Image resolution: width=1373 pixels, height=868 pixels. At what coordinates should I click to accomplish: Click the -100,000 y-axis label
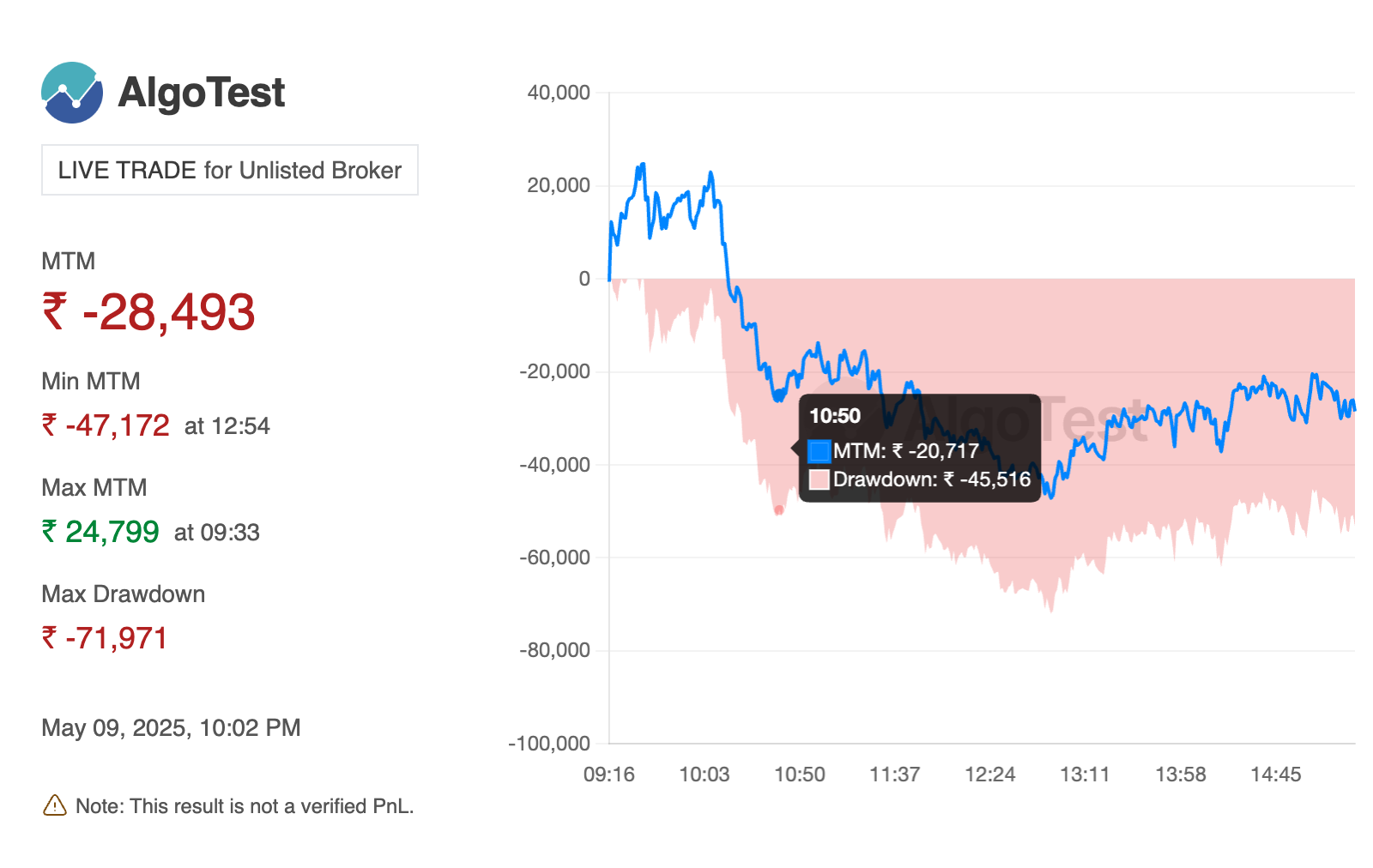(x=549, y=744)
